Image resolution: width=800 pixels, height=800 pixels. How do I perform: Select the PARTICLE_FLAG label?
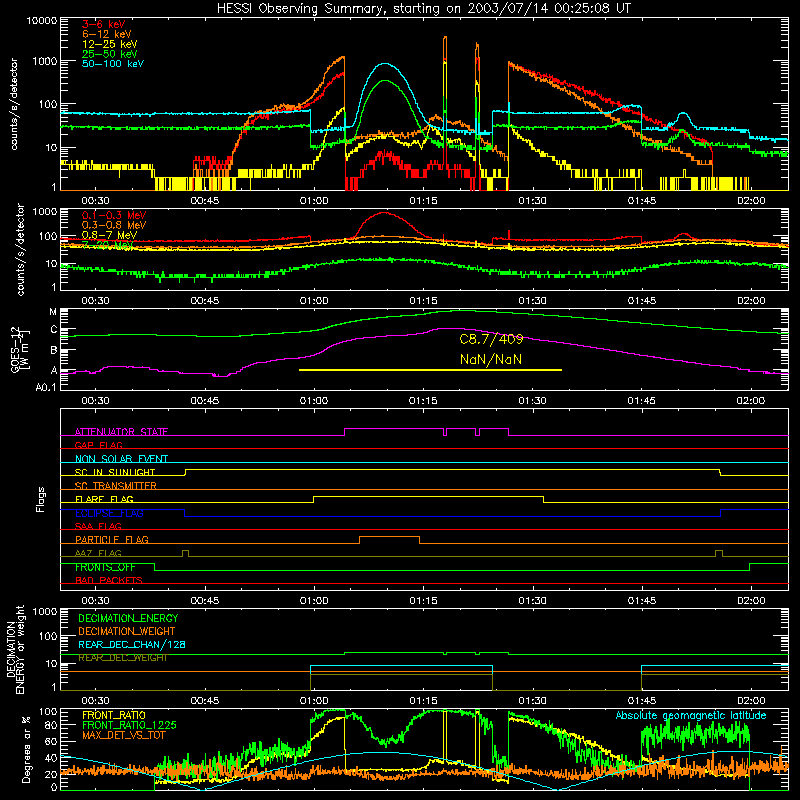click(112, 539)
